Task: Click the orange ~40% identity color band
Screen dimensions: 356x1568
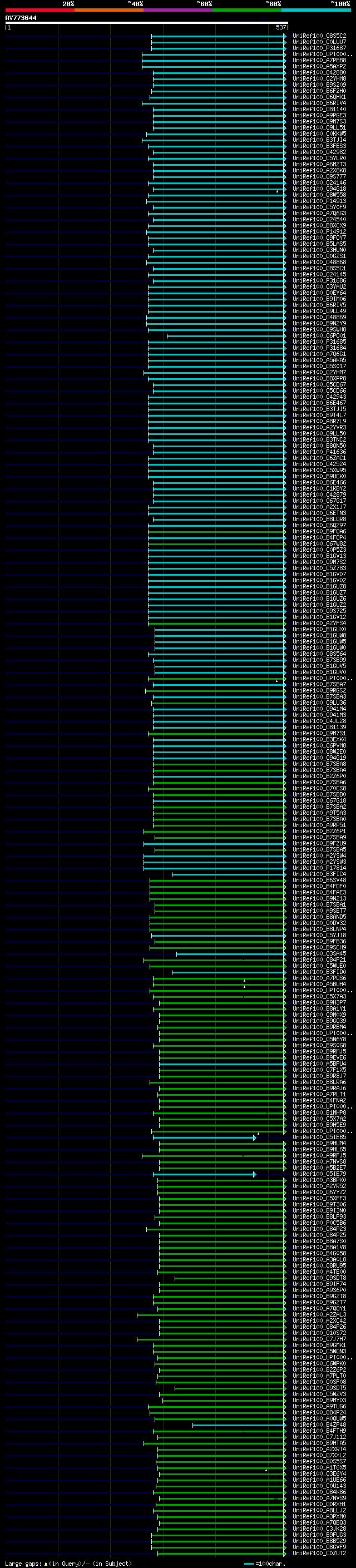Action: (109, 10)
